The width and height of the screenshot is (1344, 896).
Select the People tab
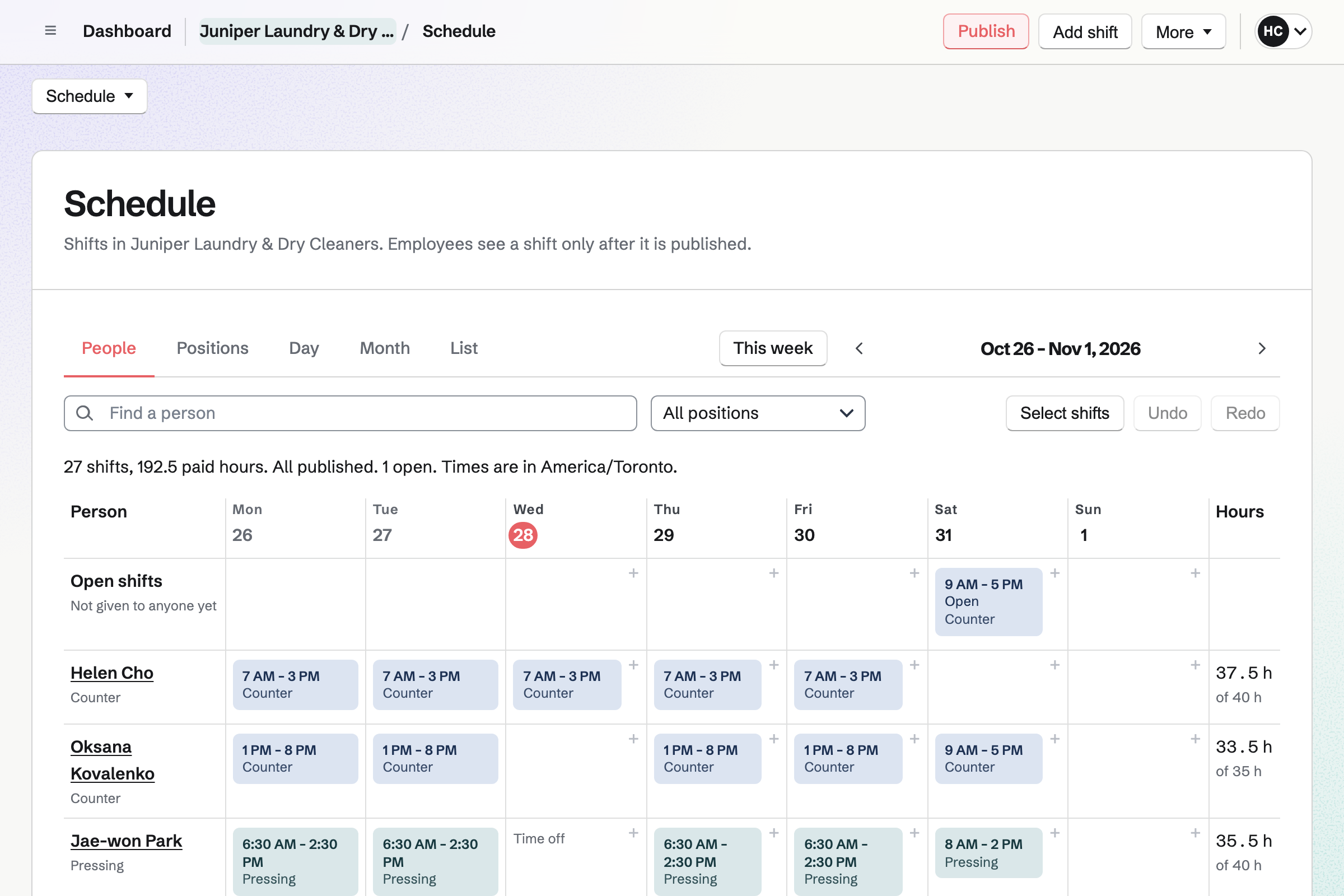click(109, 348)
